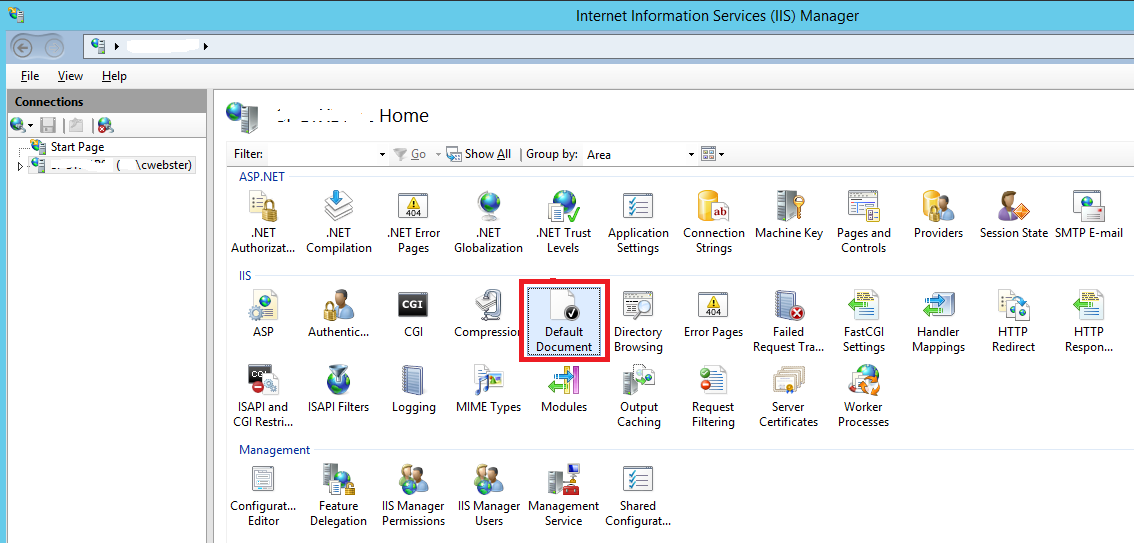This screenshot has height=543, width=1134.
Task: Click into the Filter text field
Action: click(322, 154)
